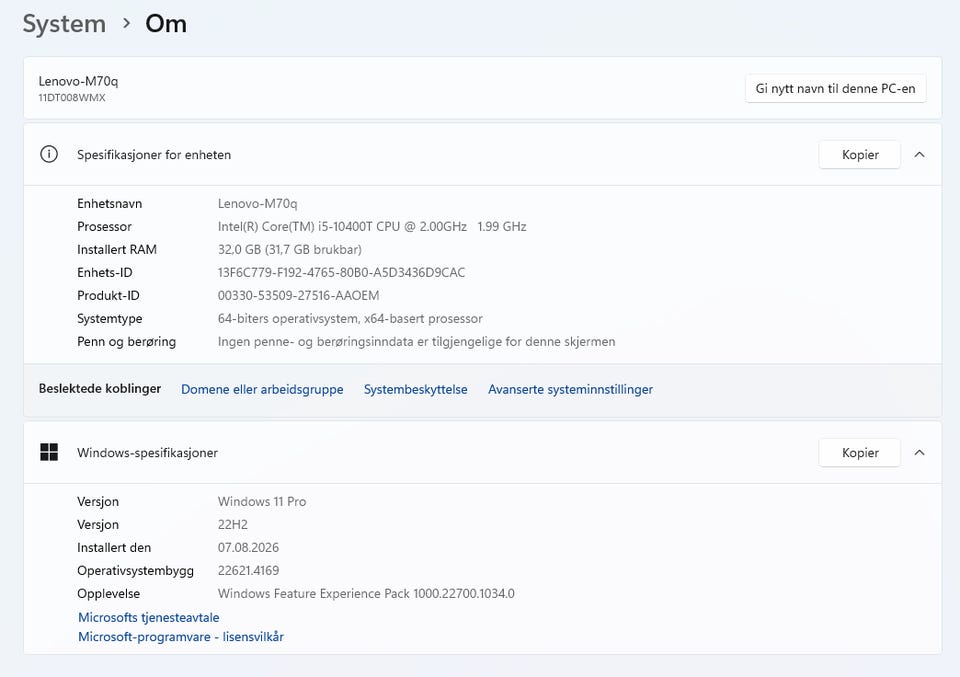Screen dimensions: 960x677
Task: Copy device specifications with Kopier button
Action: click(x=860, y=155)
